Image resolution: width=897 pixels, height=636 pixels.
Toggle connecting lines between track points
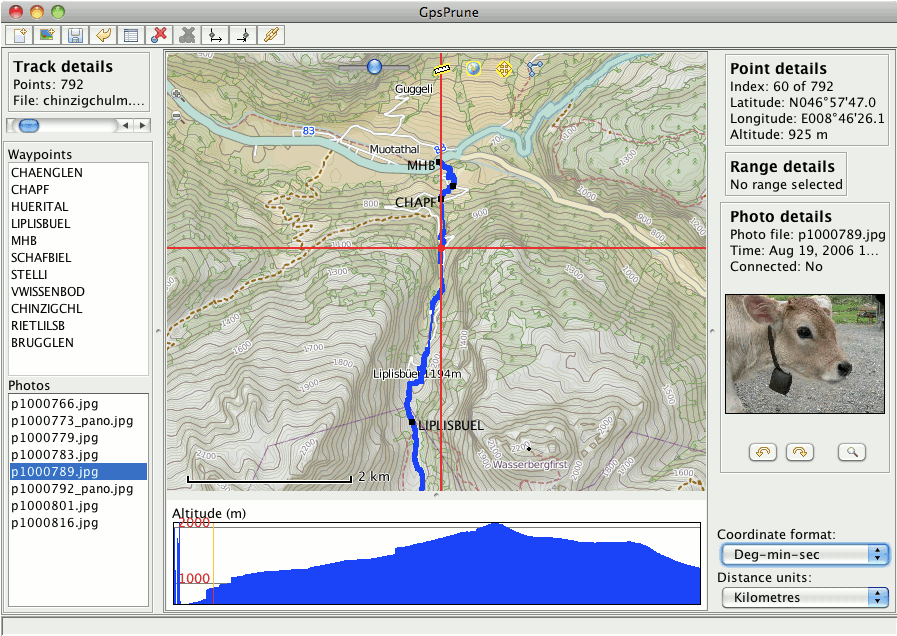tap(535, 68)
